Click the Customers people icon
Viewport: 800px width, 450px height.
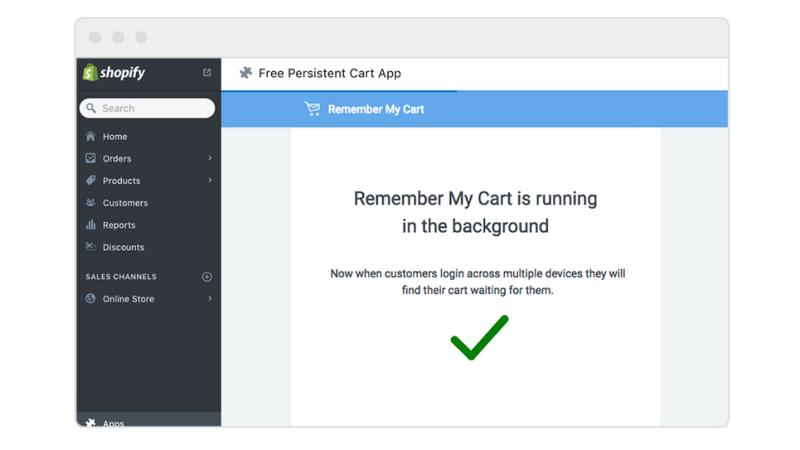[x=91, y=203]
